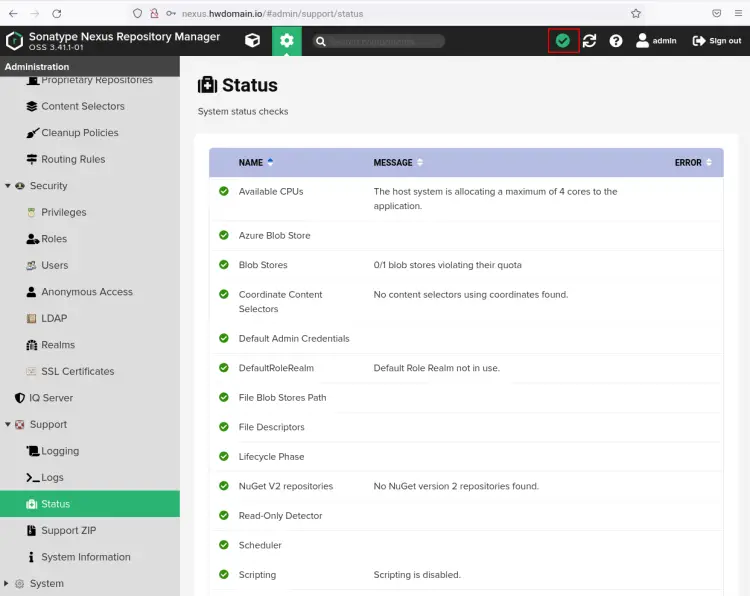Collapse the Support tree section
Screen dimensions: 750x596
click(8, 424)
